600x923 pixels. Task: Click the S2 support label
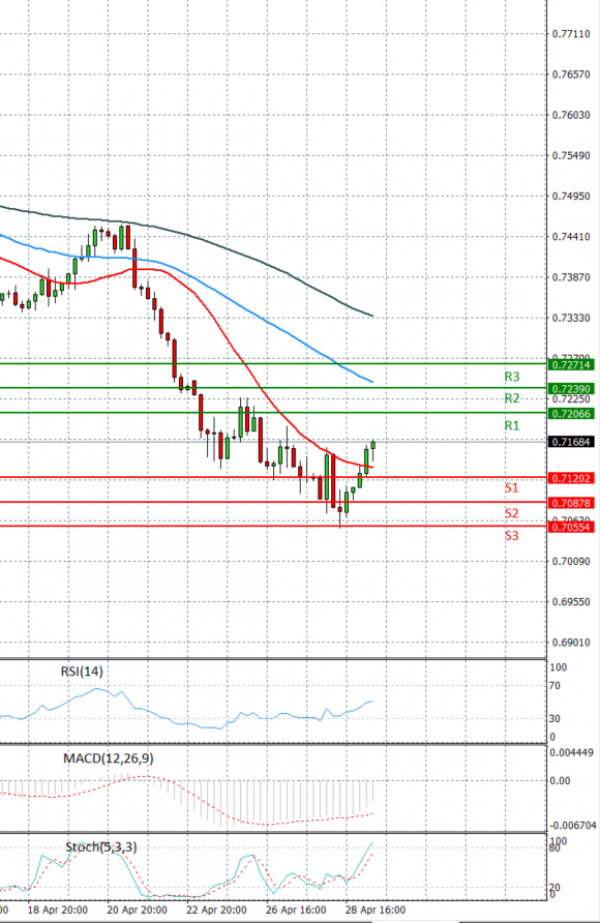[511, 513]
